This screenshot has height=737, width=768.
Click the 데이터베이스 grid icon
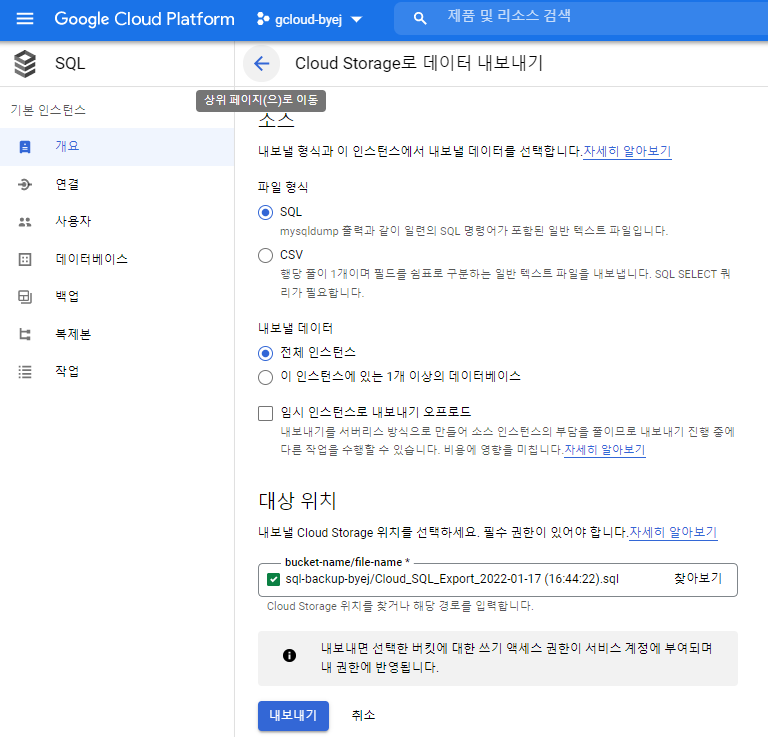click(24, 260)
